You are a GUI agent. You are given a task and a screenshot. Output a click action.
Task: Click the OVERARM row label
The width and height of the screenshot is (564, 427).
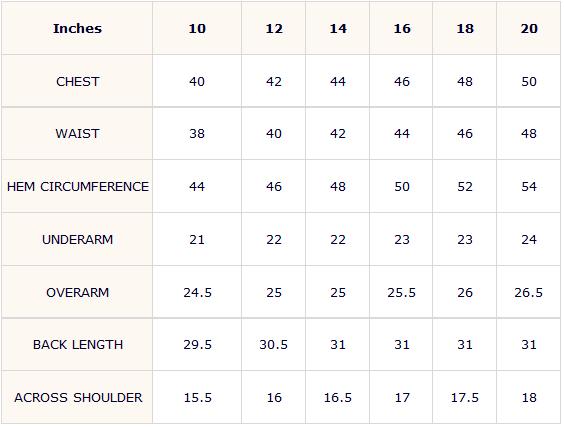[77, 292]
